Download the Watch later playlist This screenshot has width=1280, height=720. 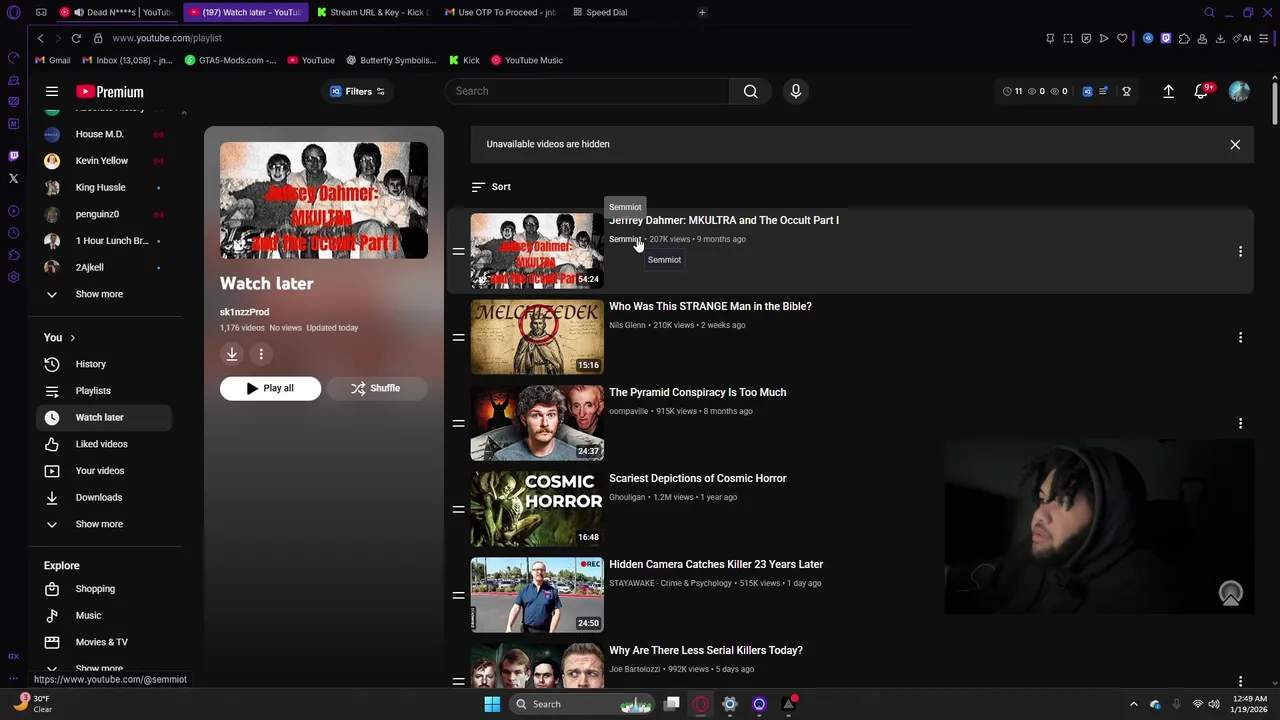232,354
